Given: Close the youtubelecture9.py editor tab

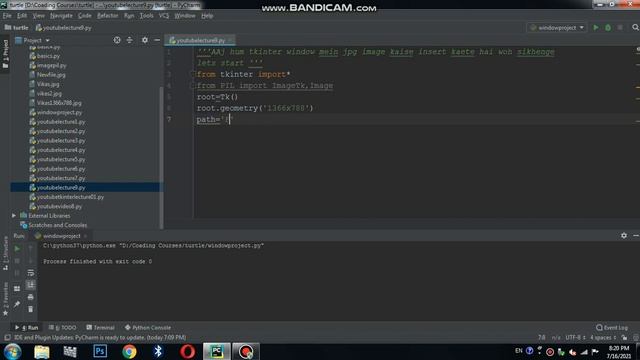Looking at the screenshot, I should pyautogui.click(x=230, y=40).
